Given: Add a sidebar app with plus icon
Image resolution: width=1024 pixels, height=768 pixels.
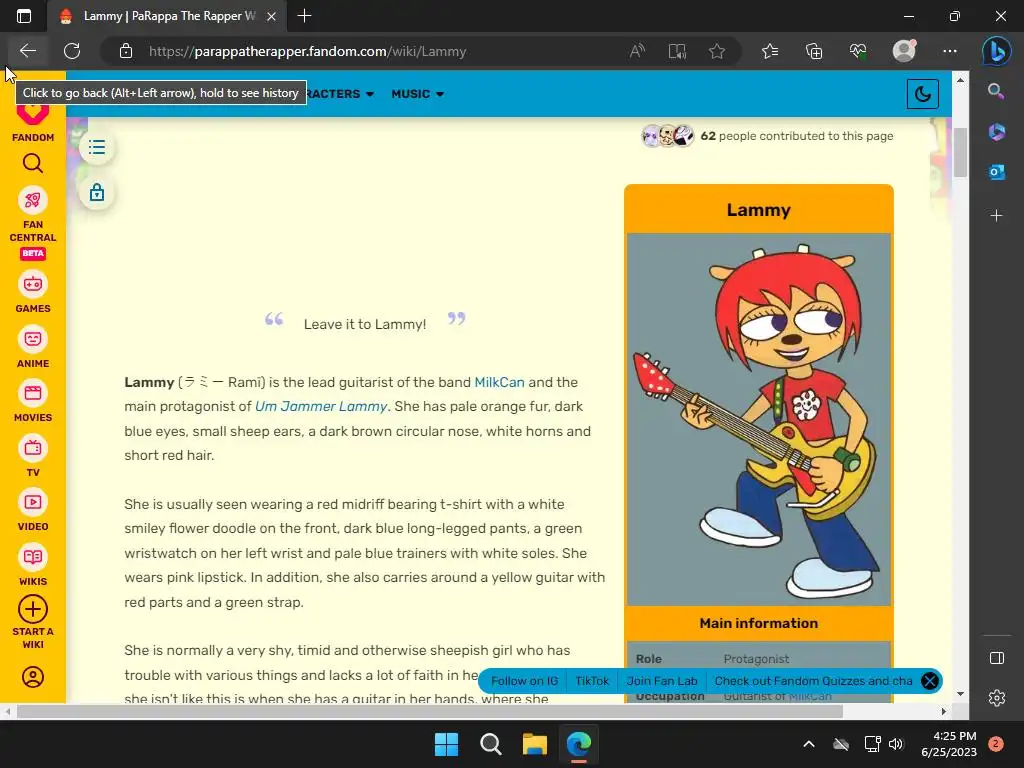Looking at the screenshot, I should (x=996, y=216).
